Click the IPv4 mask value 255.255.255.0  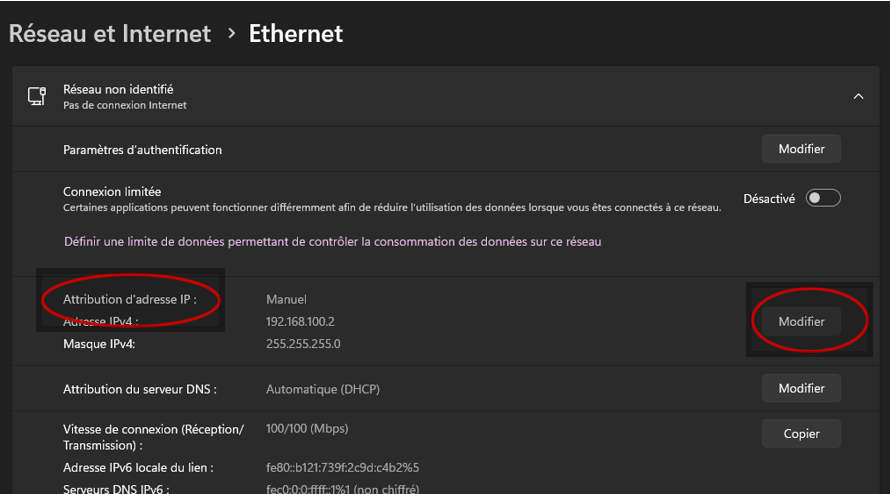(x=303, y=344)
